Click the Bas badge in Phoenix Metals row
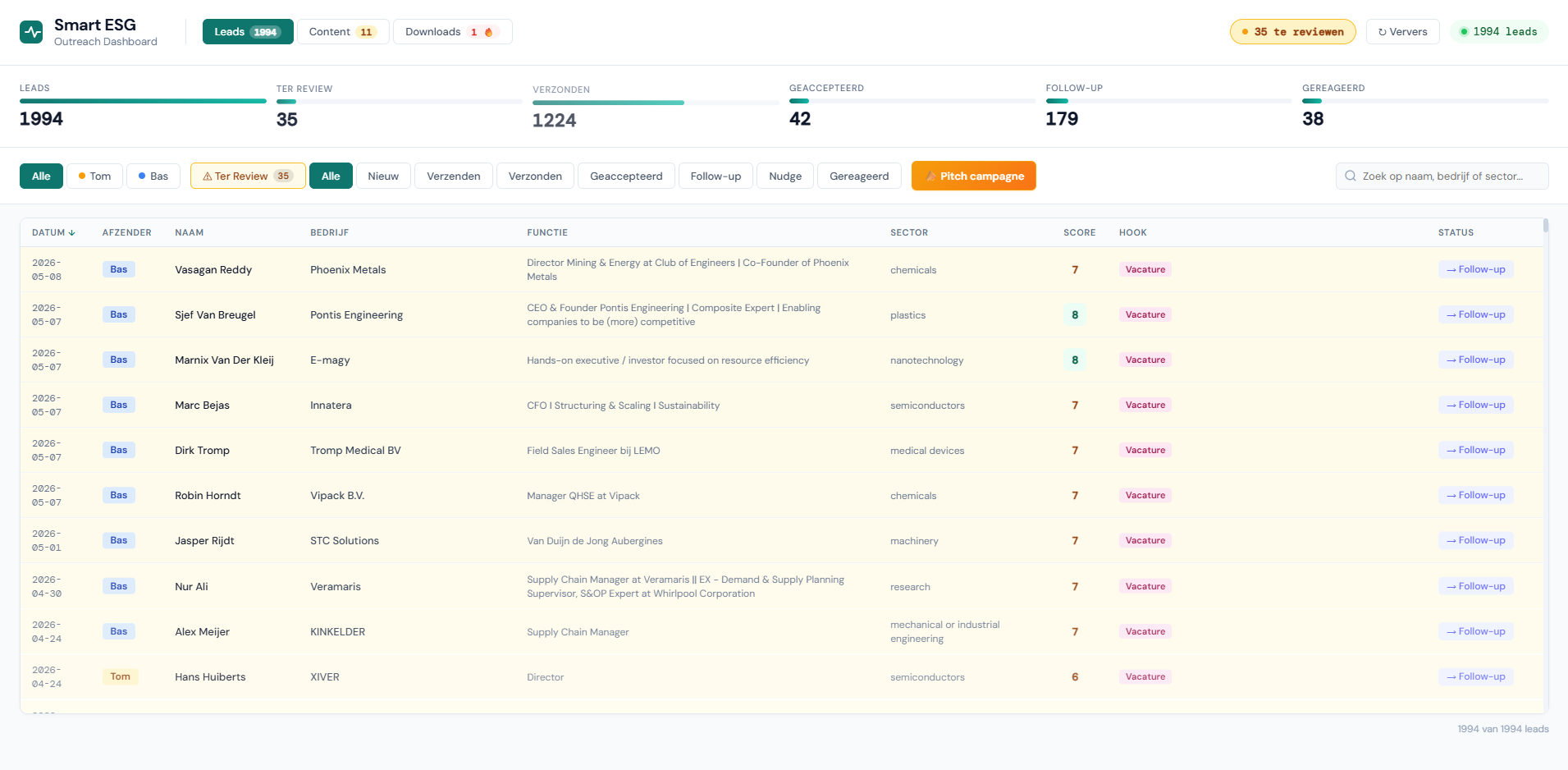This screenshot has height=770, width=1568. click(x=119, y=269)
